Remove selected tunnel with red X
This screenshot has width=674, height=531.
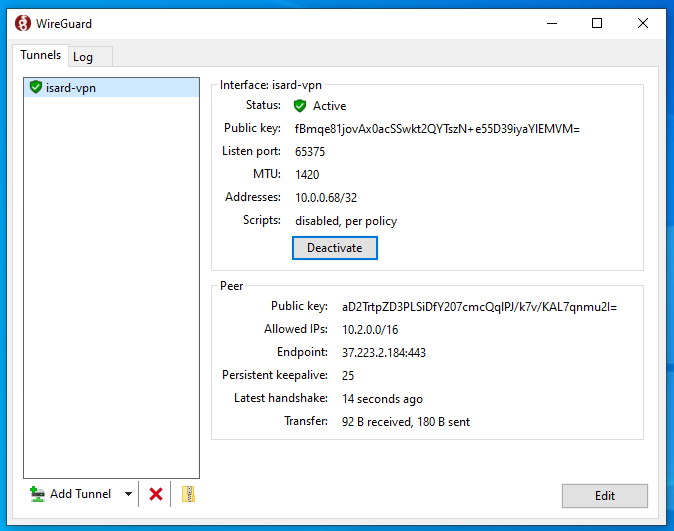click(x=156, y=494)
